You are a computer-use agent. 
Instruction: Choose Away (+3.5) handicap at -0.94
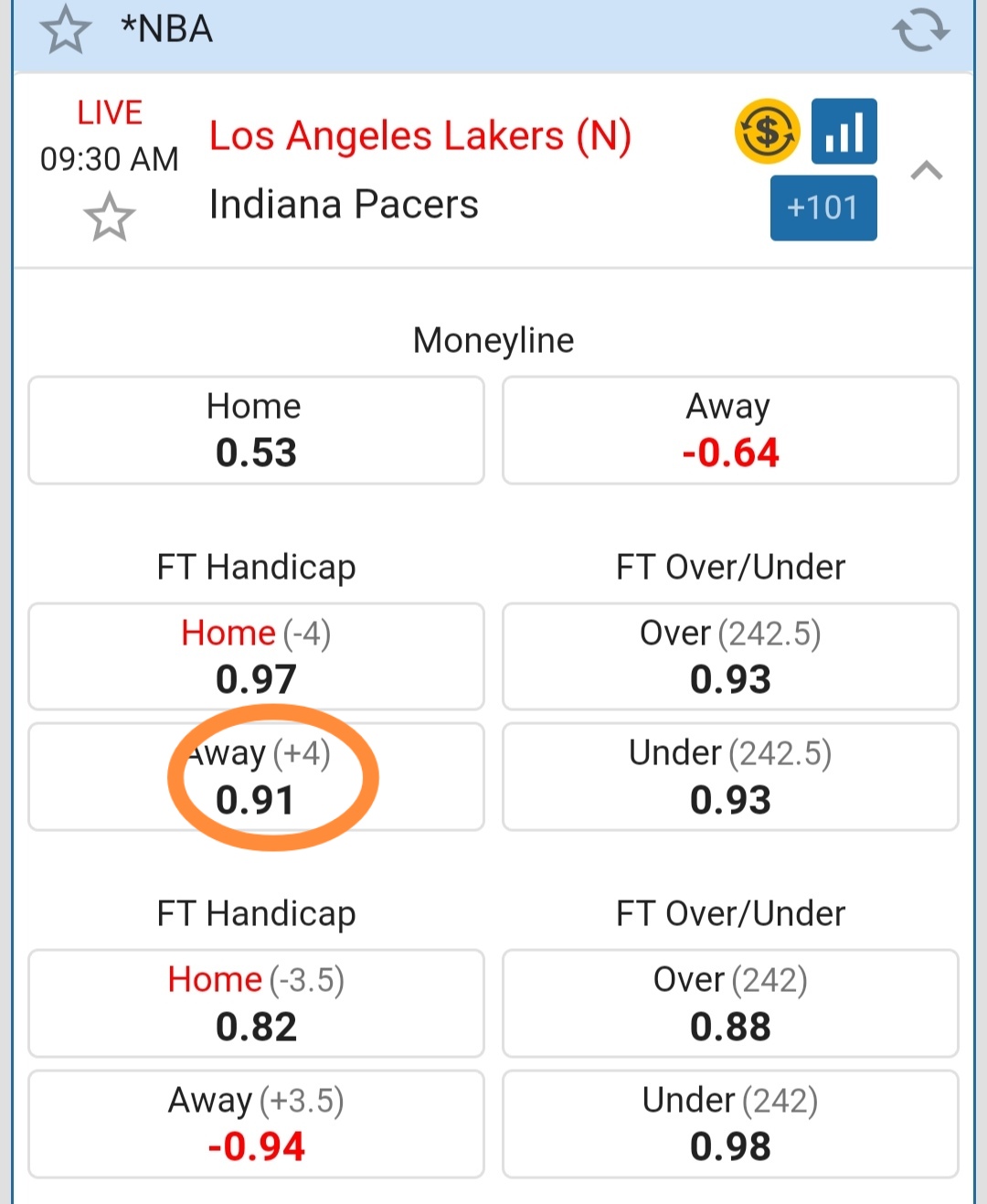[256, 1124]
